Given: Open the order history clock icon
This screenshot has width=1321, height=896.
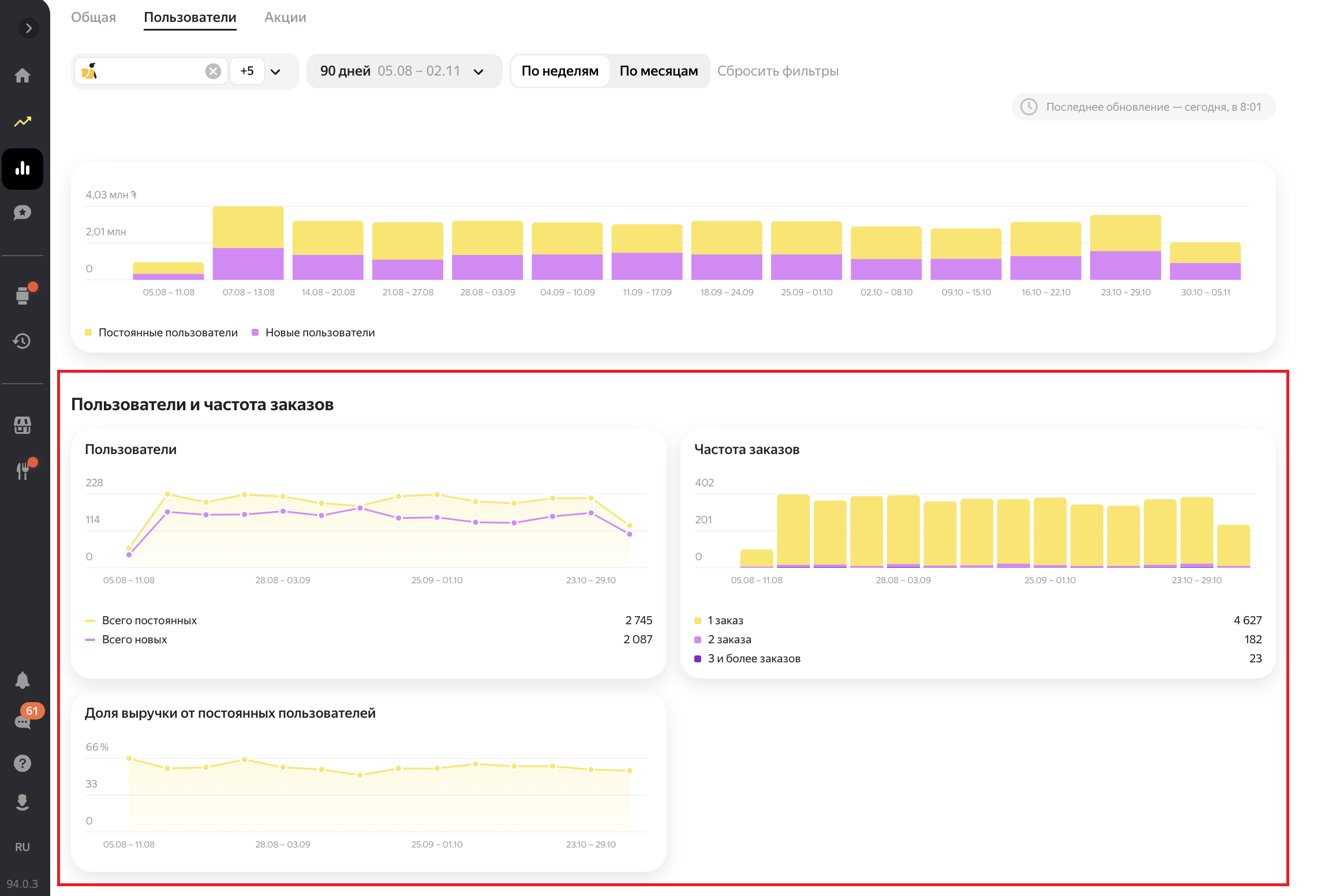Looking at the screenshot, I should tap(23, 341).
